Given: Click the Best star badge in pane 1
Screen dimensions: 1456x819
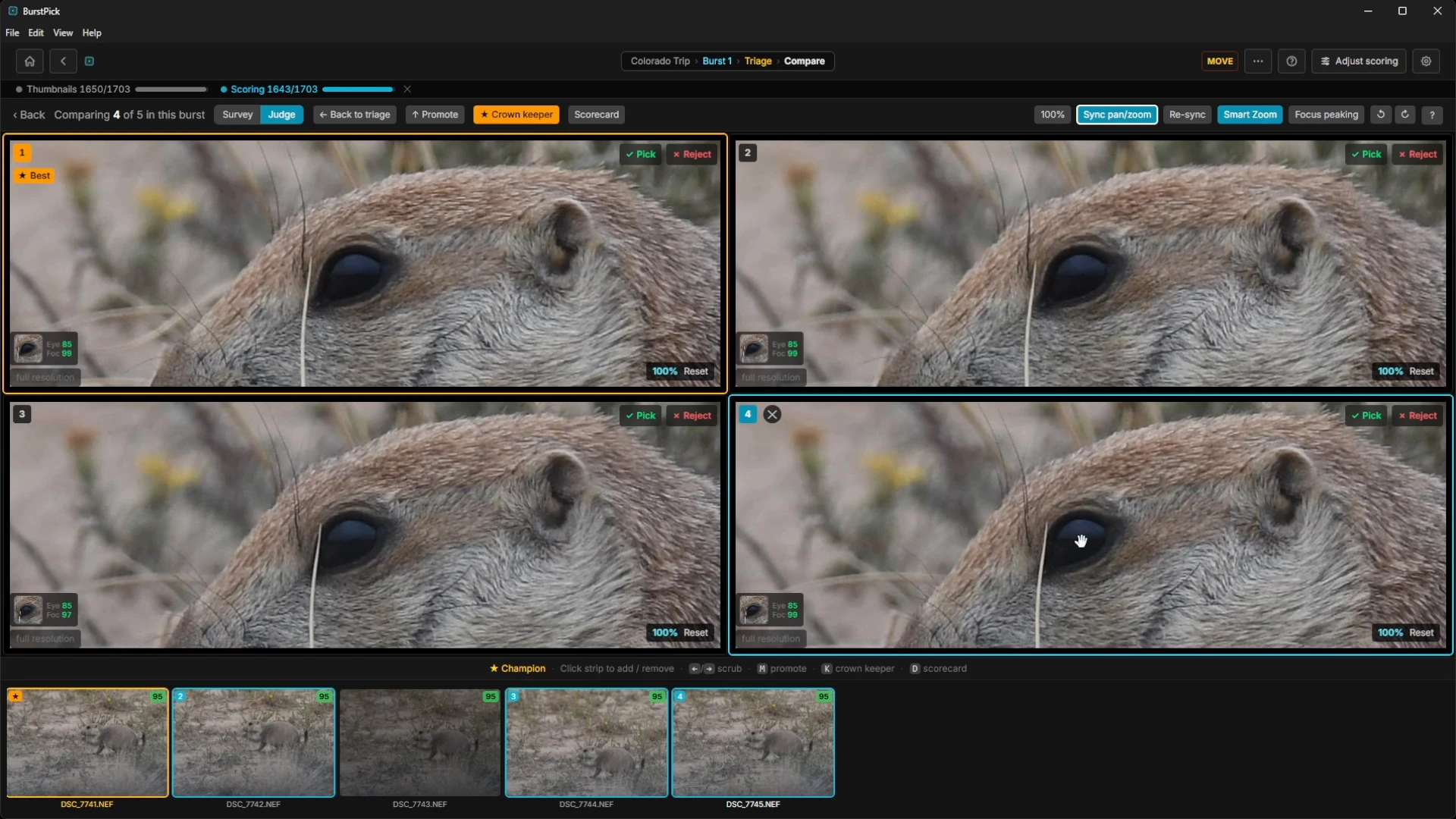Looking at the screenshot, I should [x=34, y=176].
